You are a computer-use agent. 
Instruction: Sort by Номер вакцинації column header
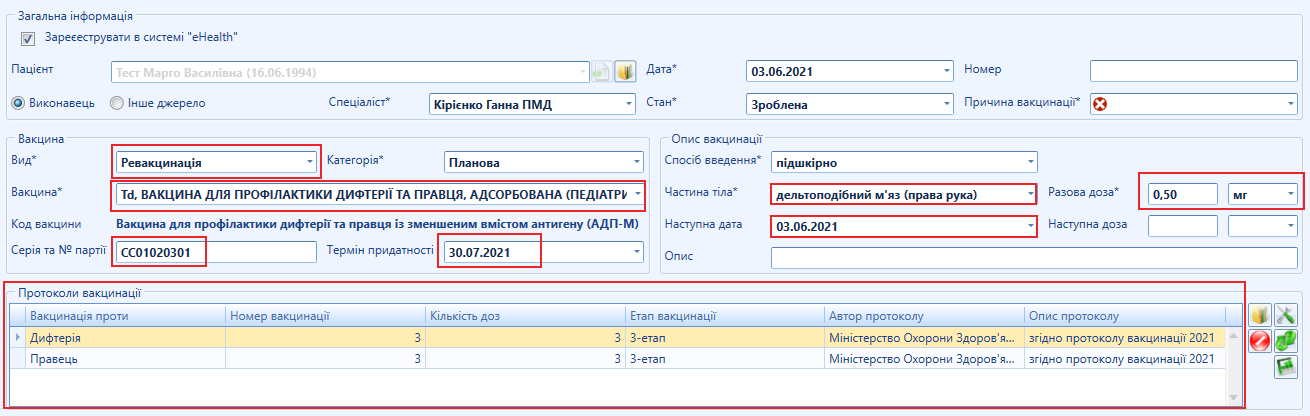pyautogui.click(x=326, y=316)
